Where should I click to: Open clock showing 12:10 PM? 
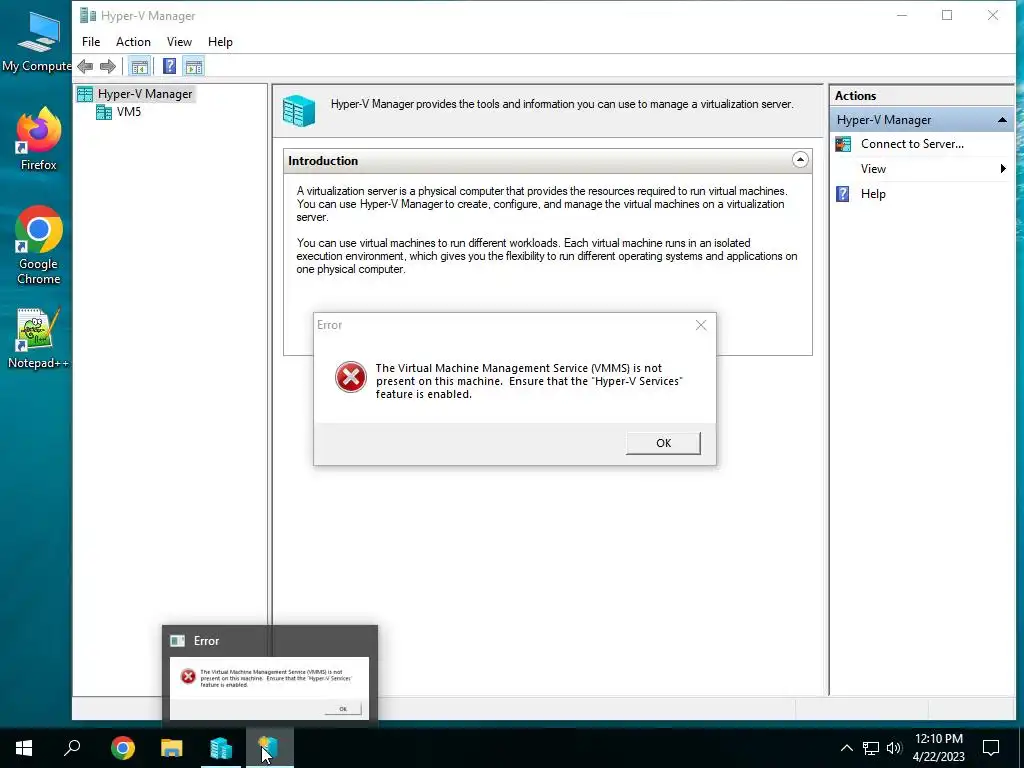pyautogui.click(x=938, y=748)
